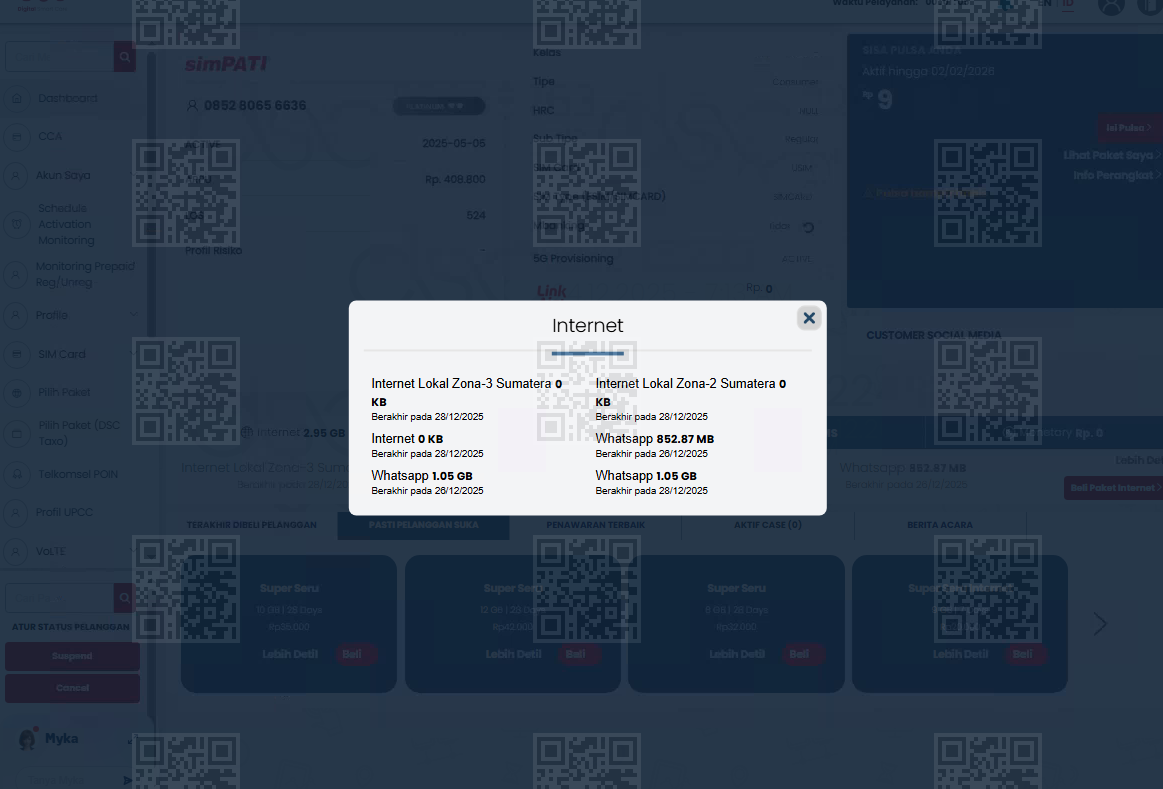Viewport: 1163px width, 789px height.
Task: Click the Suspend button
Action: coord(72,656)
